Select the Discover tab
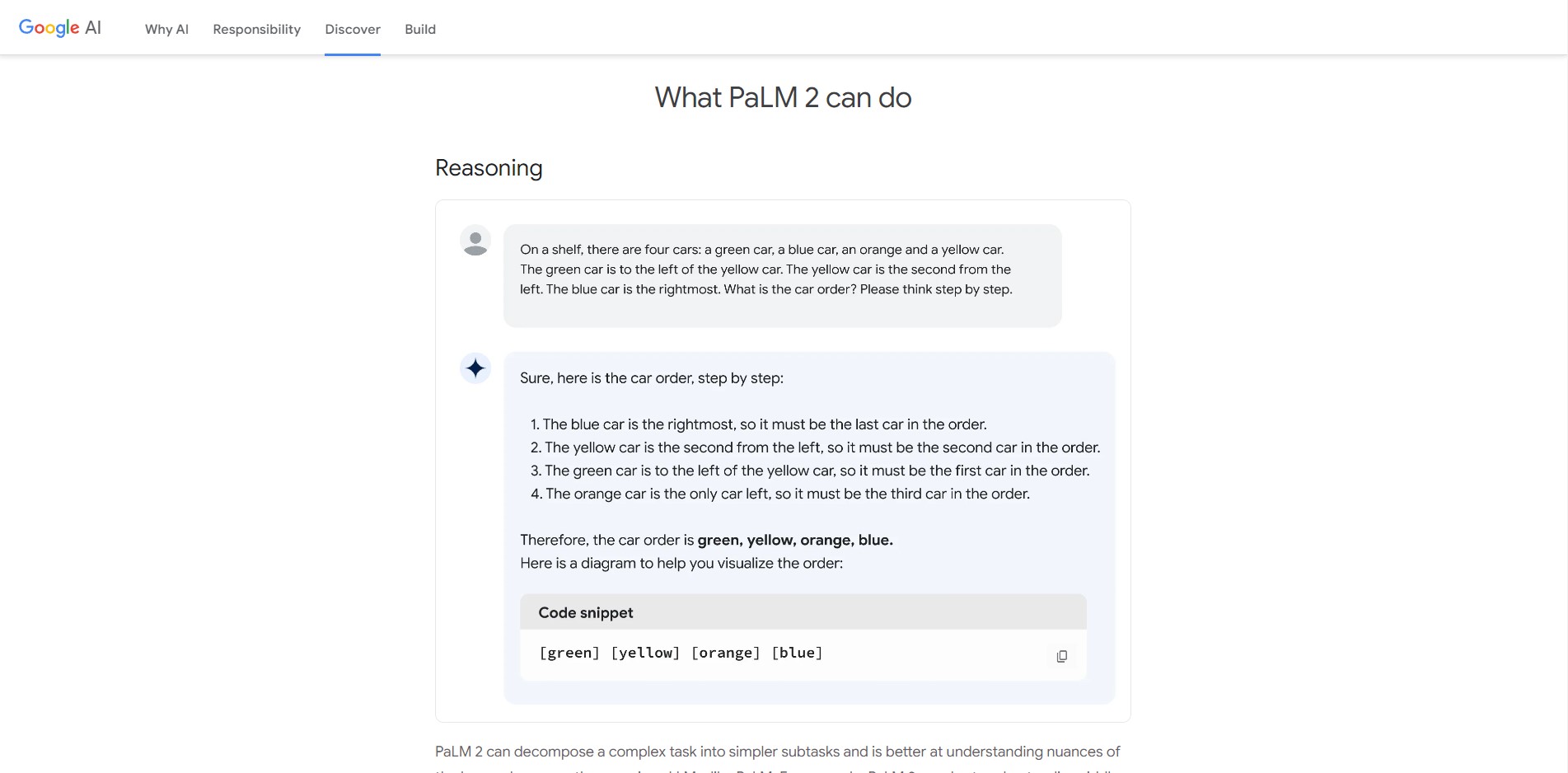 point(353,29)
